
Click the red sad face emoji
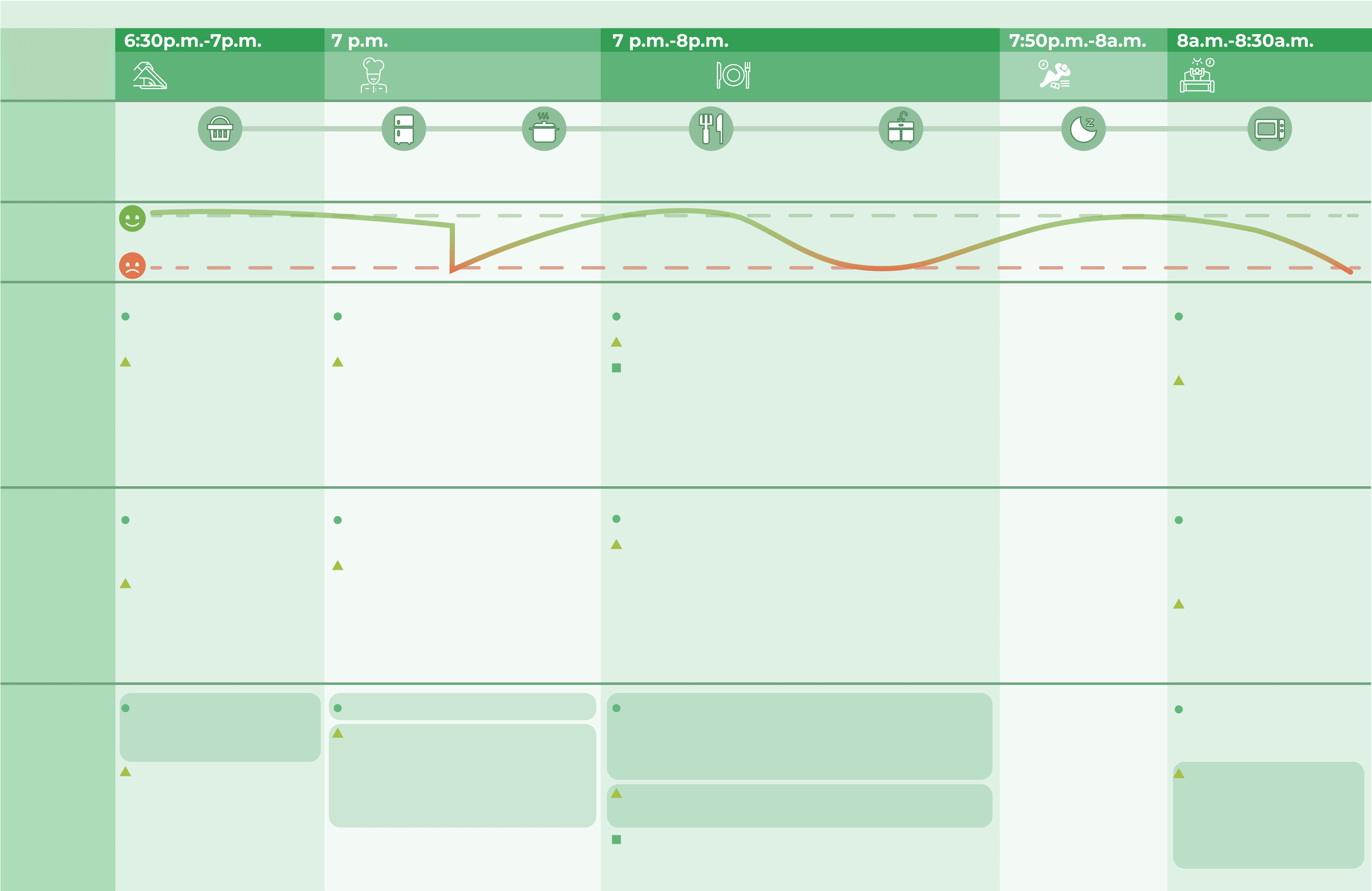(132, 266)
